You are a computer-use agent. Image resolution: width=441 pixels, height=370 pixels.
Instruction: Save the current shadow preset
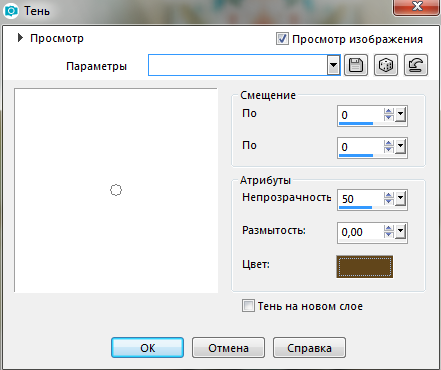[356, 65]
